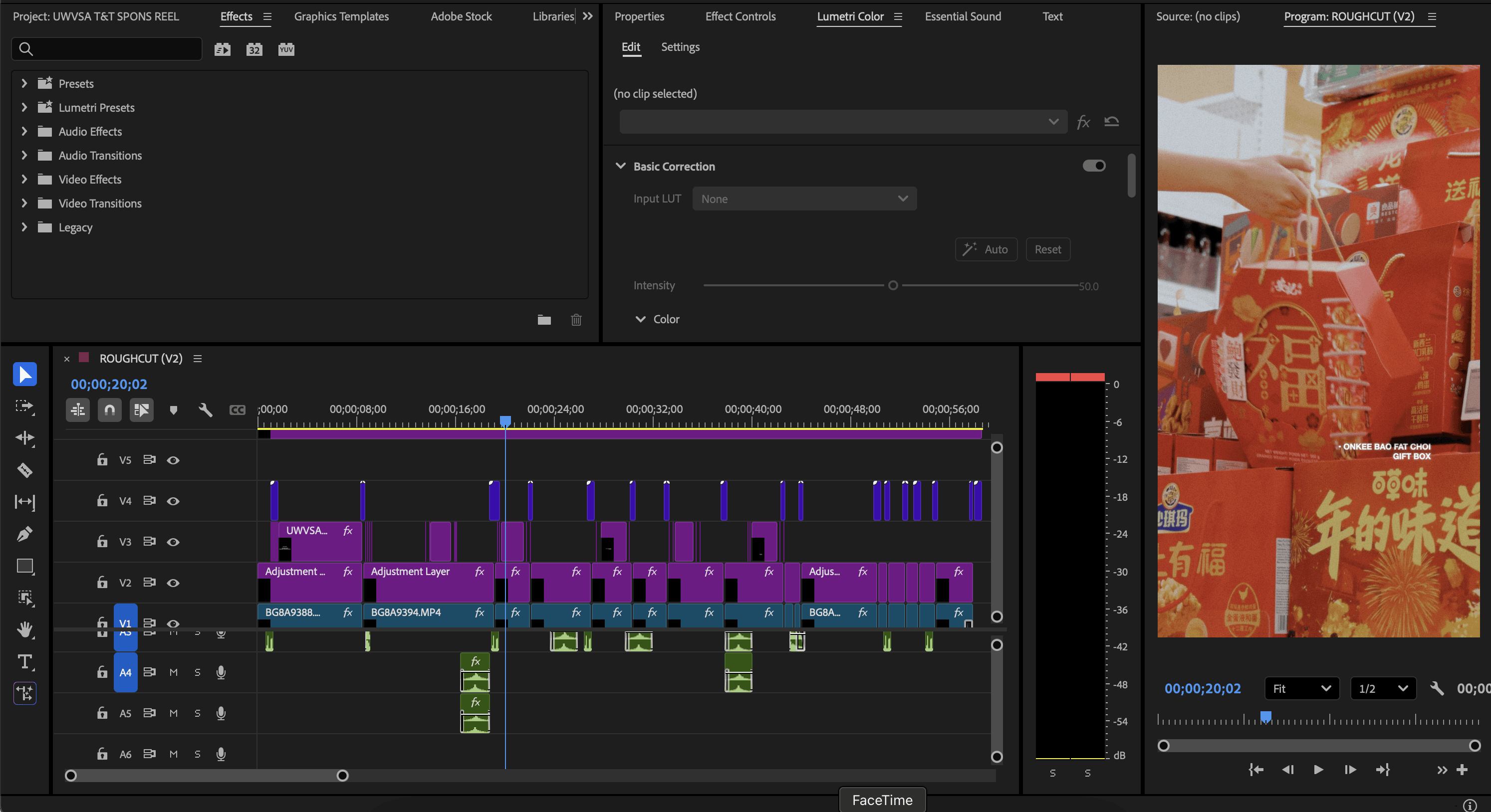The height and width of the screenshot is (812, 1491).
Task: Select the Hand tool
Action: pos(24,629)
